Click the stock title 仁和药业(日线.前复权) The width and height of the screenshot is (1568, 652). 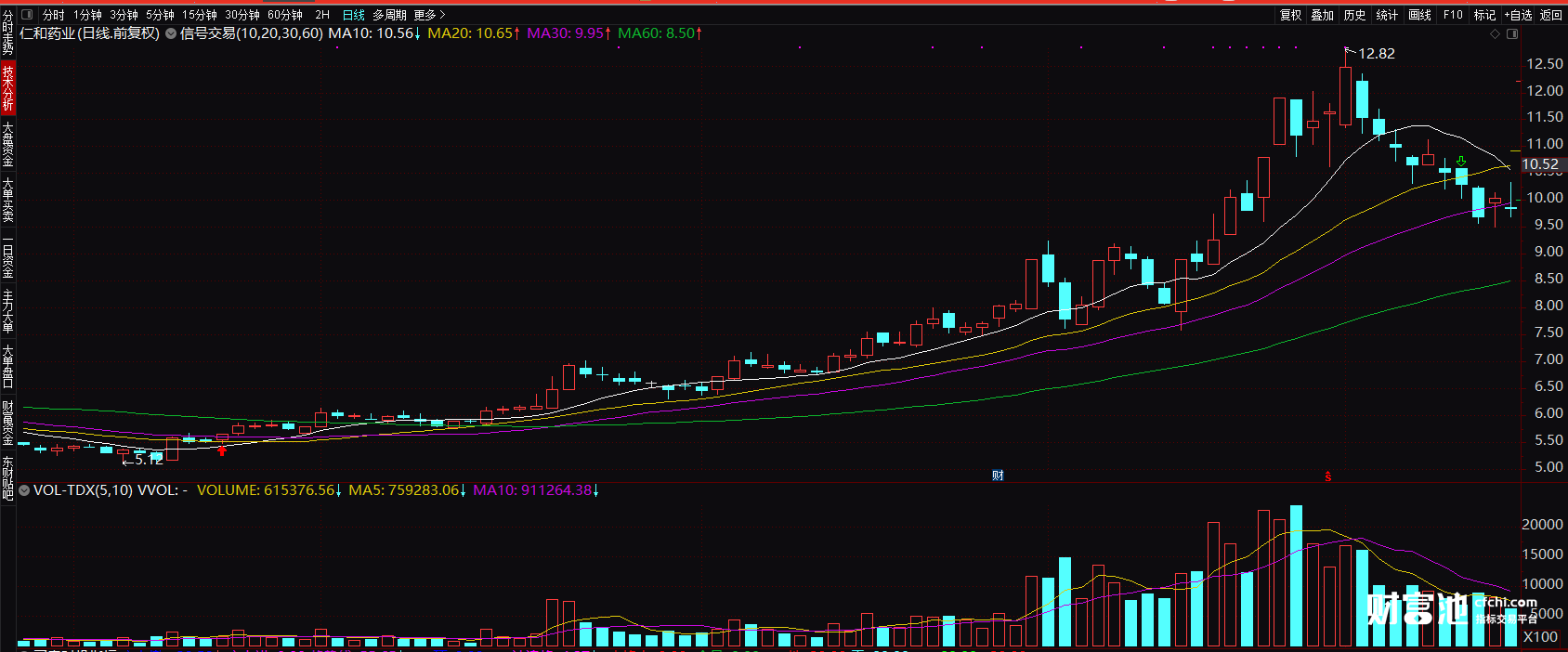(x=90, y=33)
